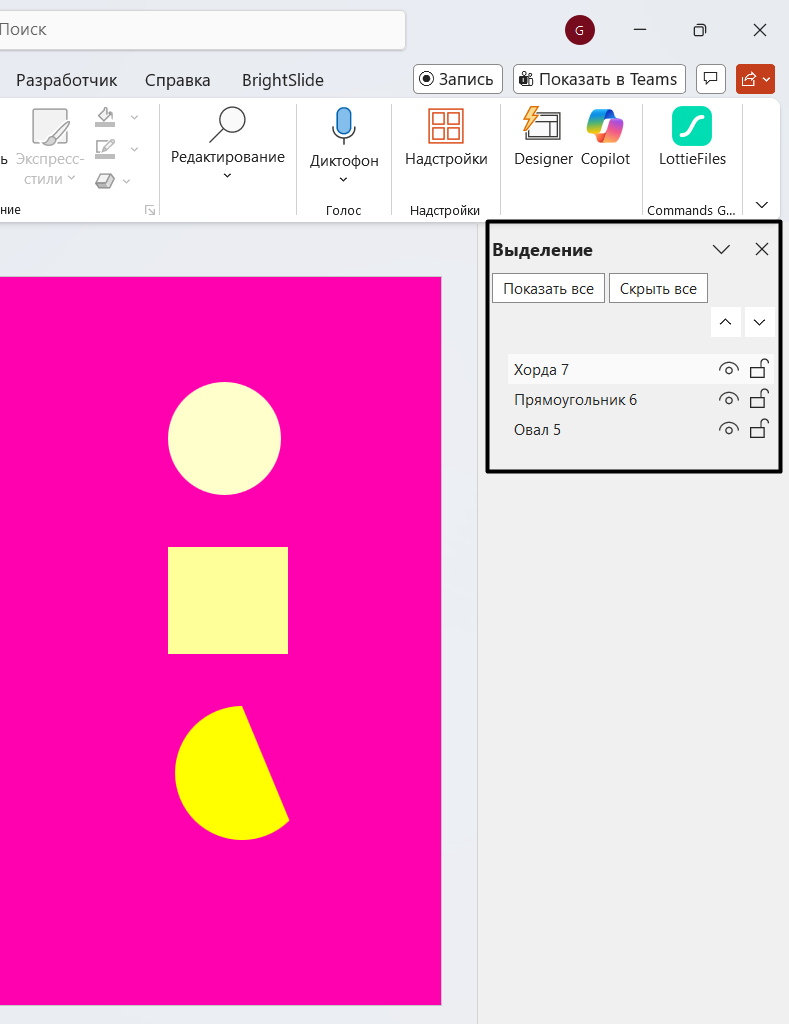The width and height of the screenshot is (789, 1024).
Task: Collapse the ribbon with the chevron
Action: [762, 205]
